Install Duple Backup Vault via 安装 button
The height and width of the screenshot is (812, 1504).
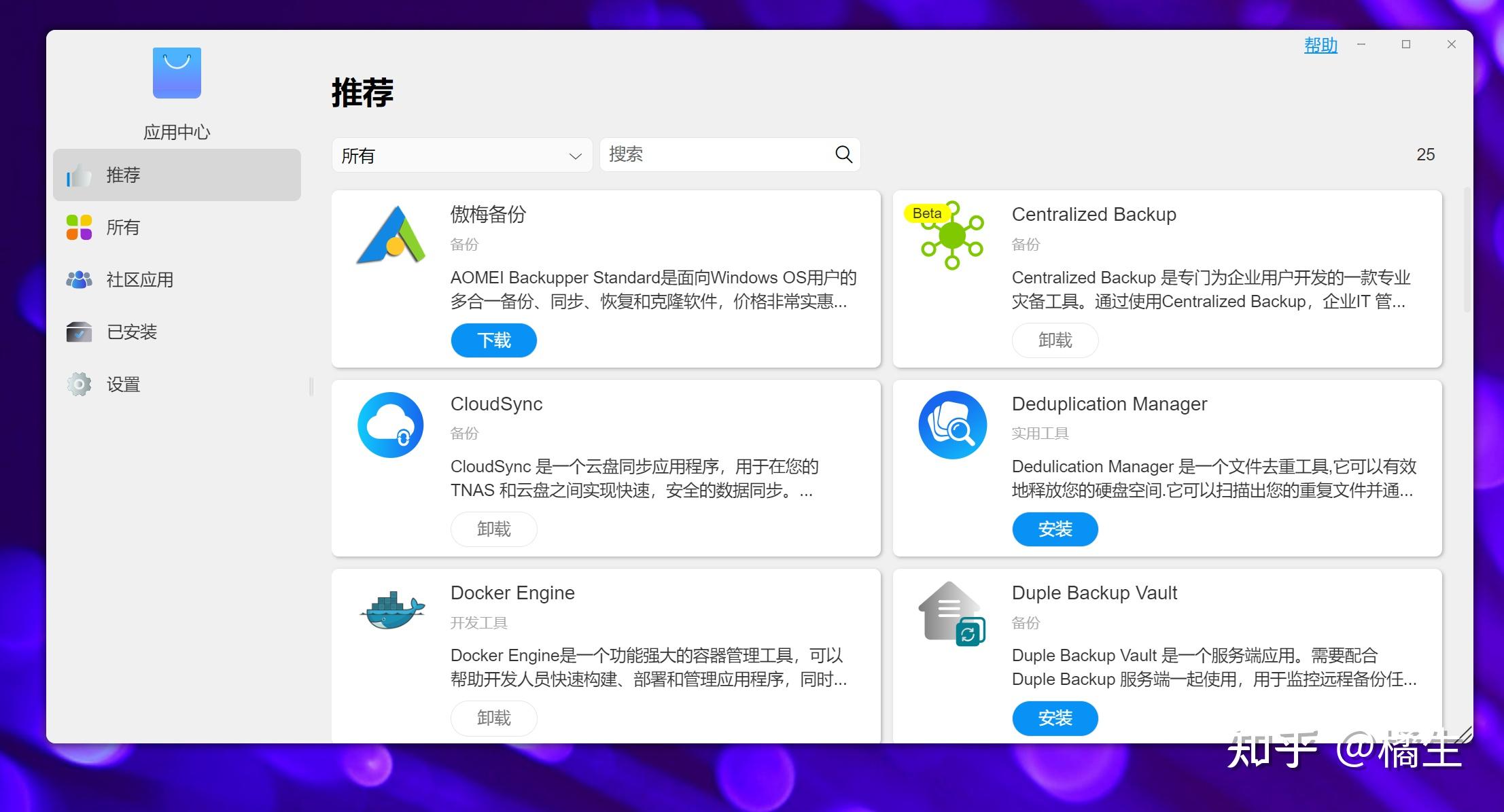1055,718
